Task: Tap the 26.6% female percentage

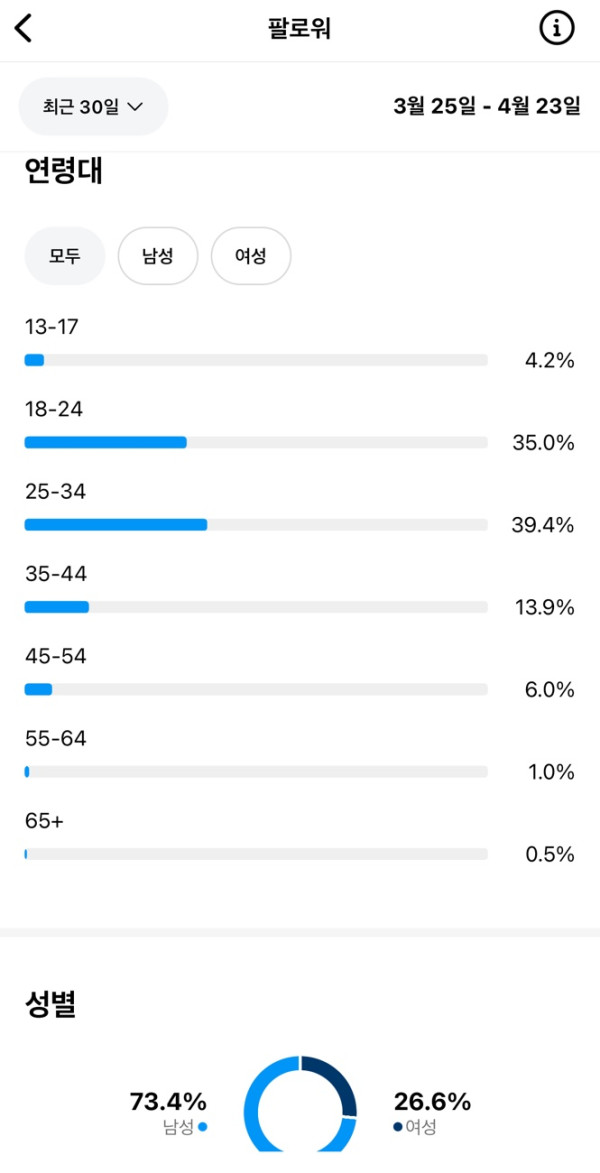Action: pos(432,1102)
